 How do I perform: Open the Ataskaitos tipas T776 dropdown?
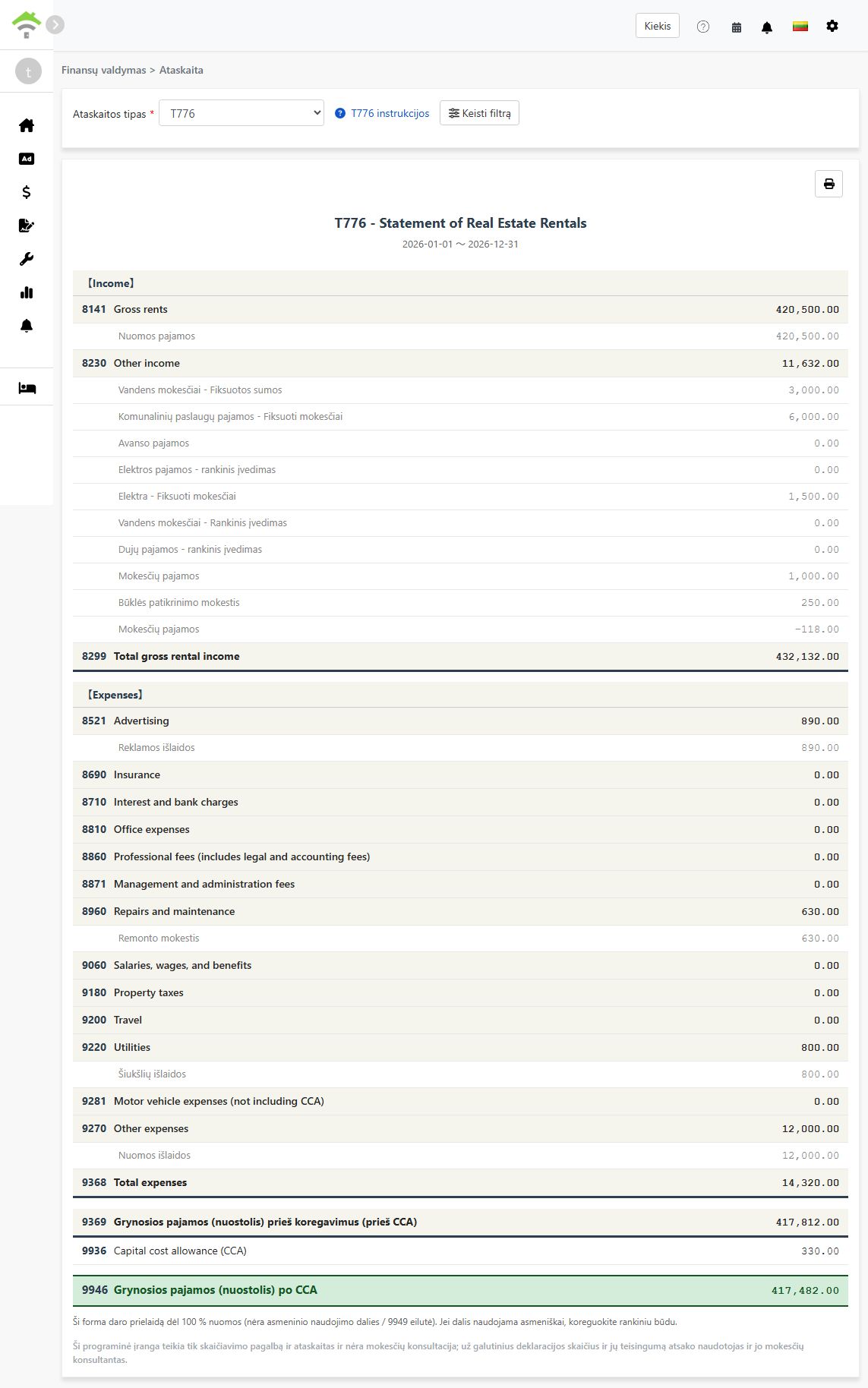(241, 113)
